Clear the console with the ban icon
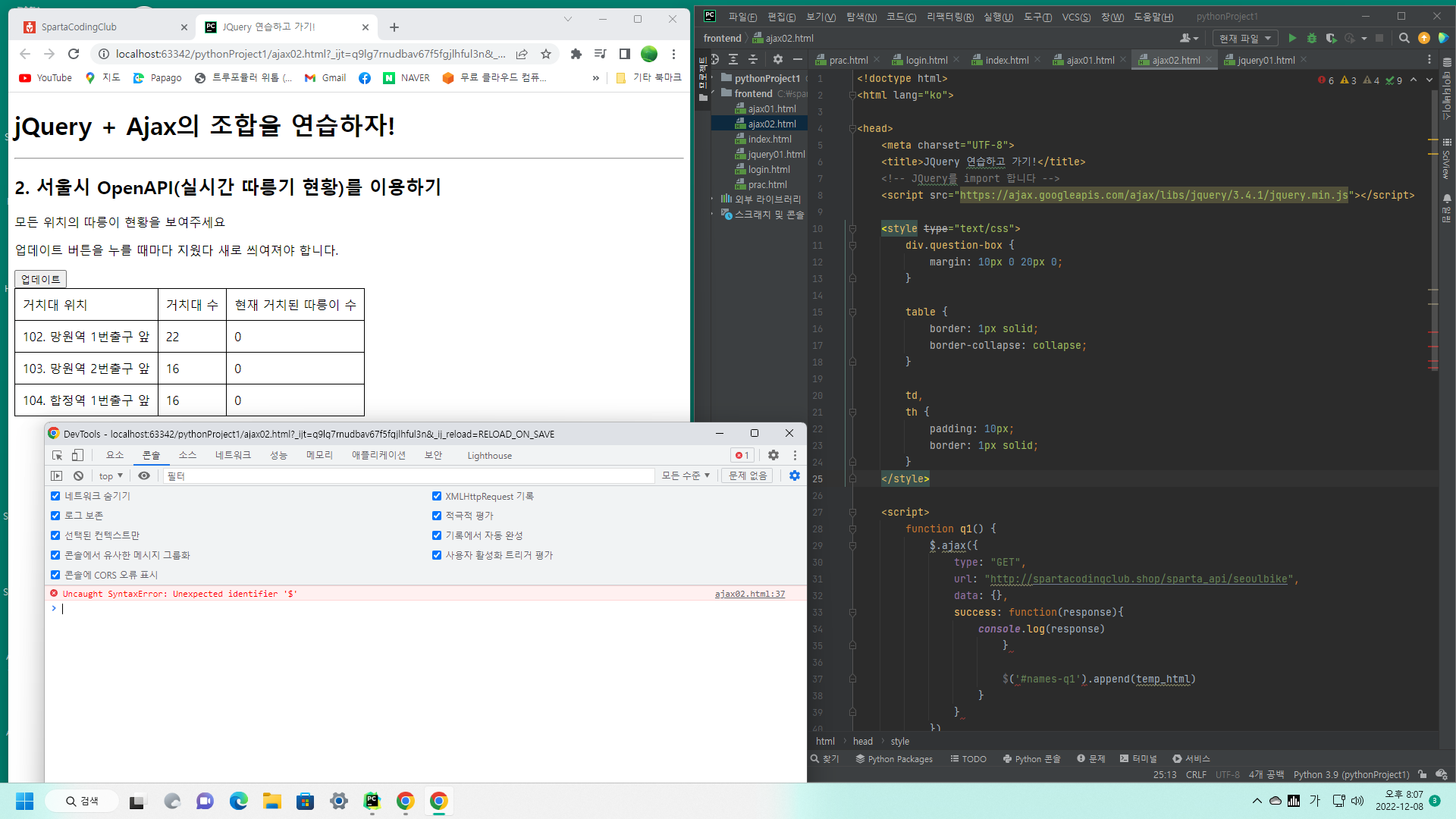Screen dimensions: 1456x819 coord(78,475)
